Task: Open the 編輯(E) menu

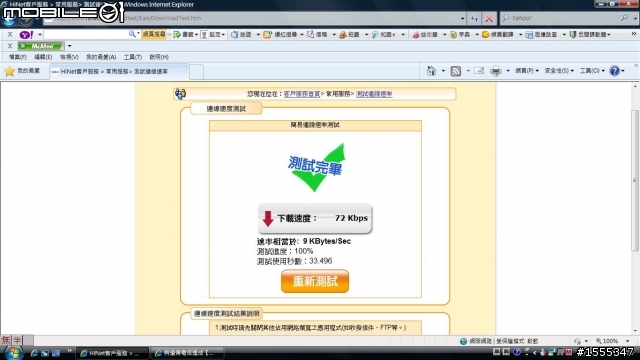Action: pyautogui.click(x=43, y=57)
